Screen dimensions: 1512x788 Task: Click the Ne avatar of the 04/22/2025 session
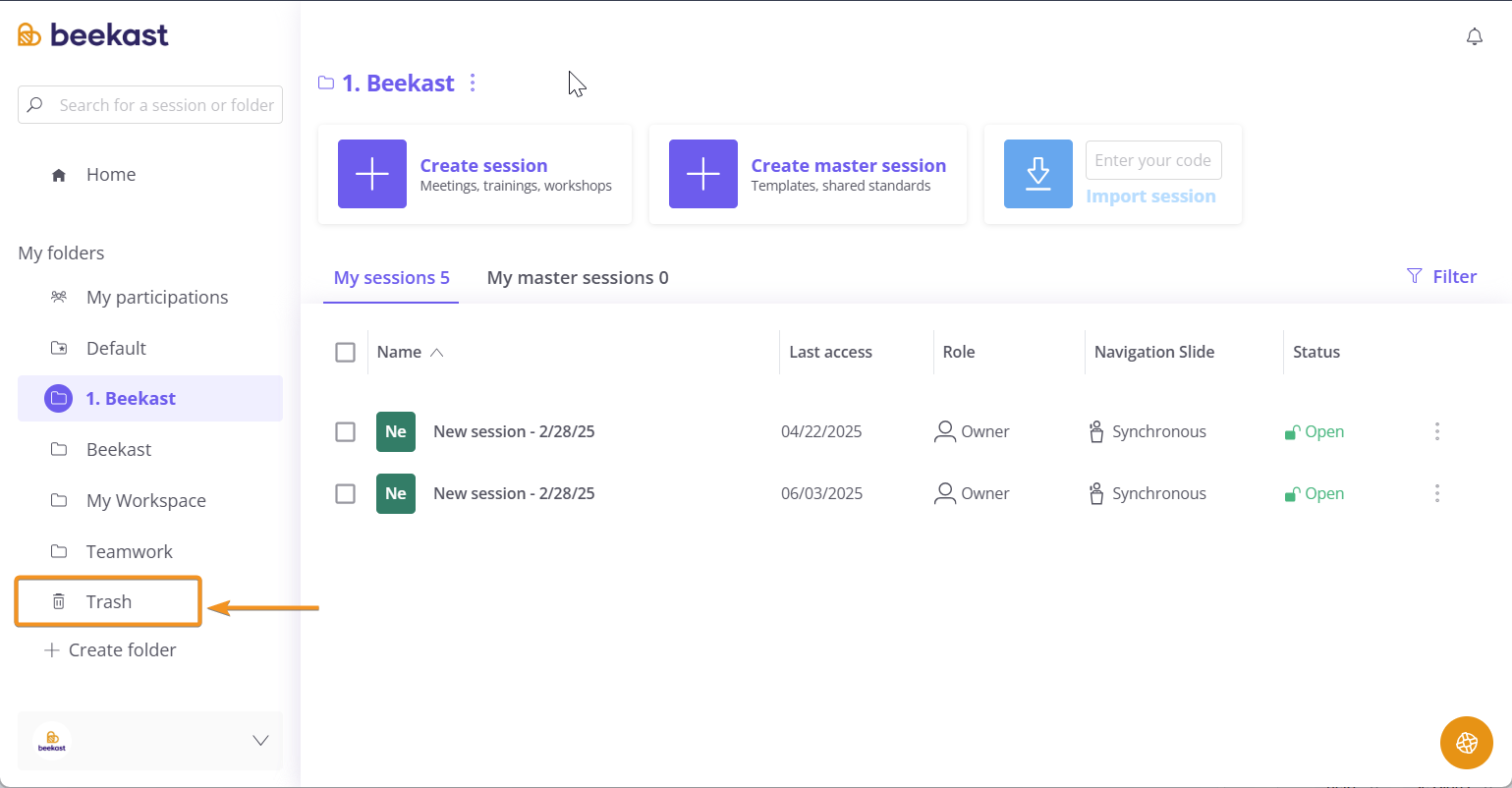[x=396, y=431]
